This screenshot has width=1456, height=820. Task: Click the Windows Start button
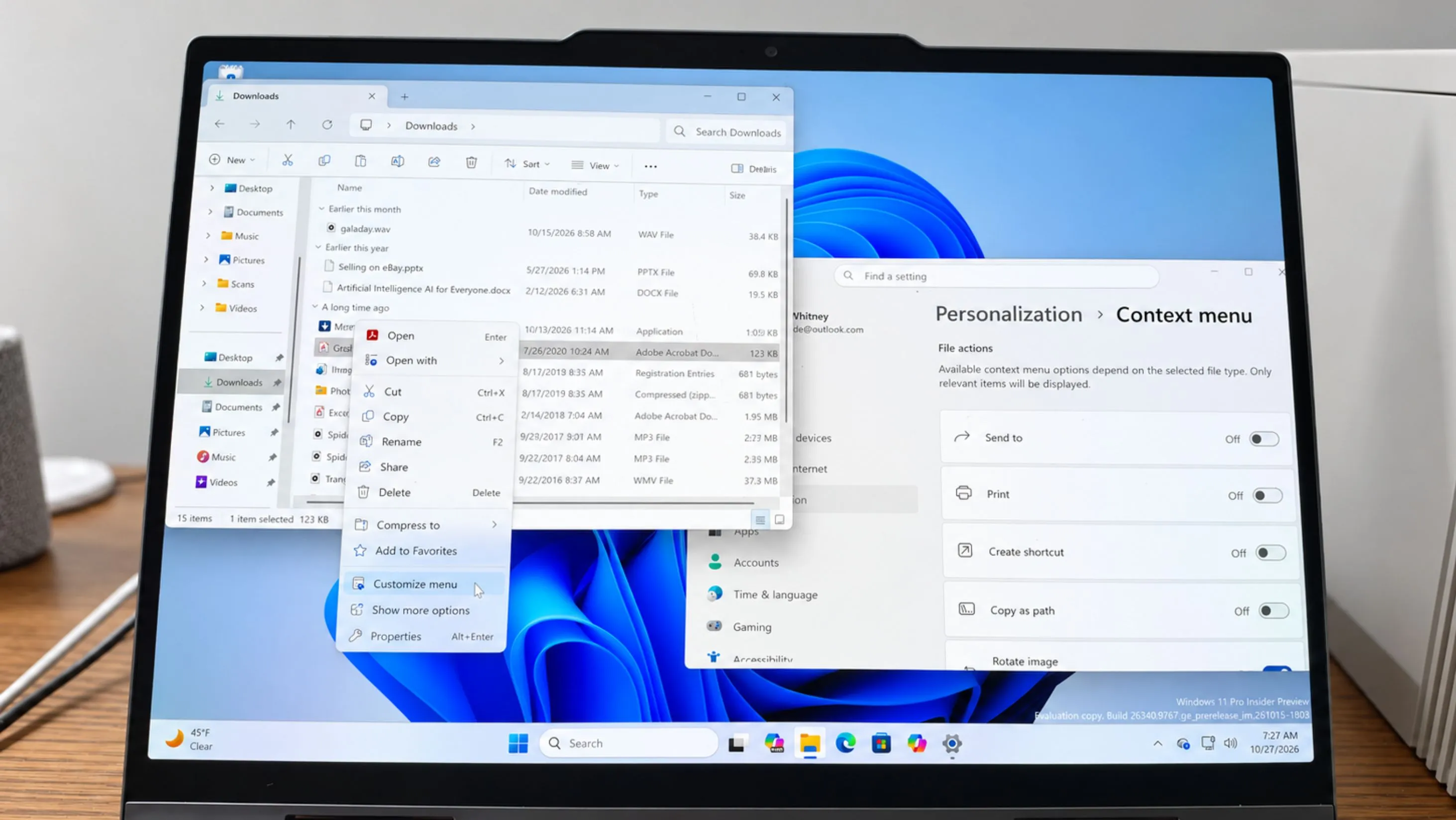pyautogui.click(x=518, y=743)
